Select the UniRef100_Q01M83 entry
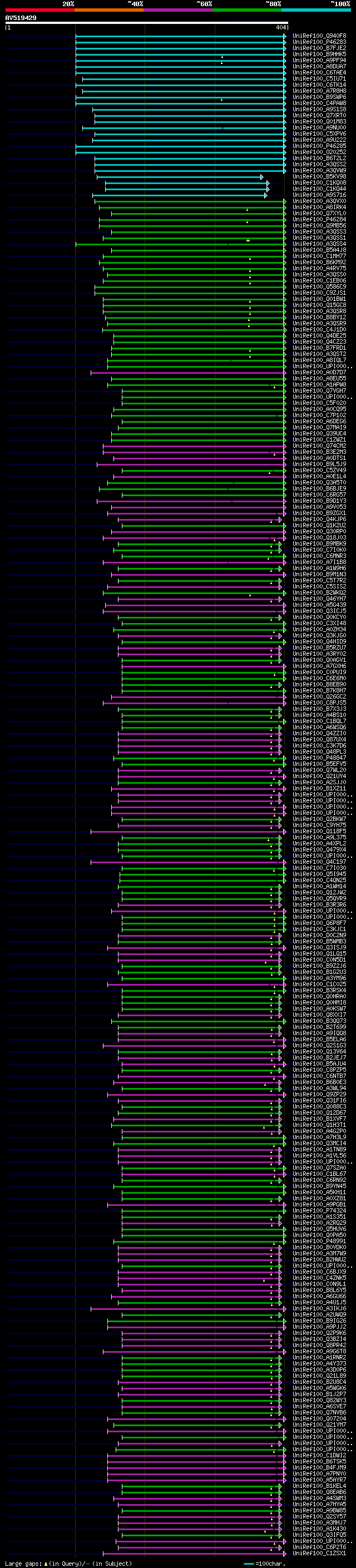 [319, 122]
